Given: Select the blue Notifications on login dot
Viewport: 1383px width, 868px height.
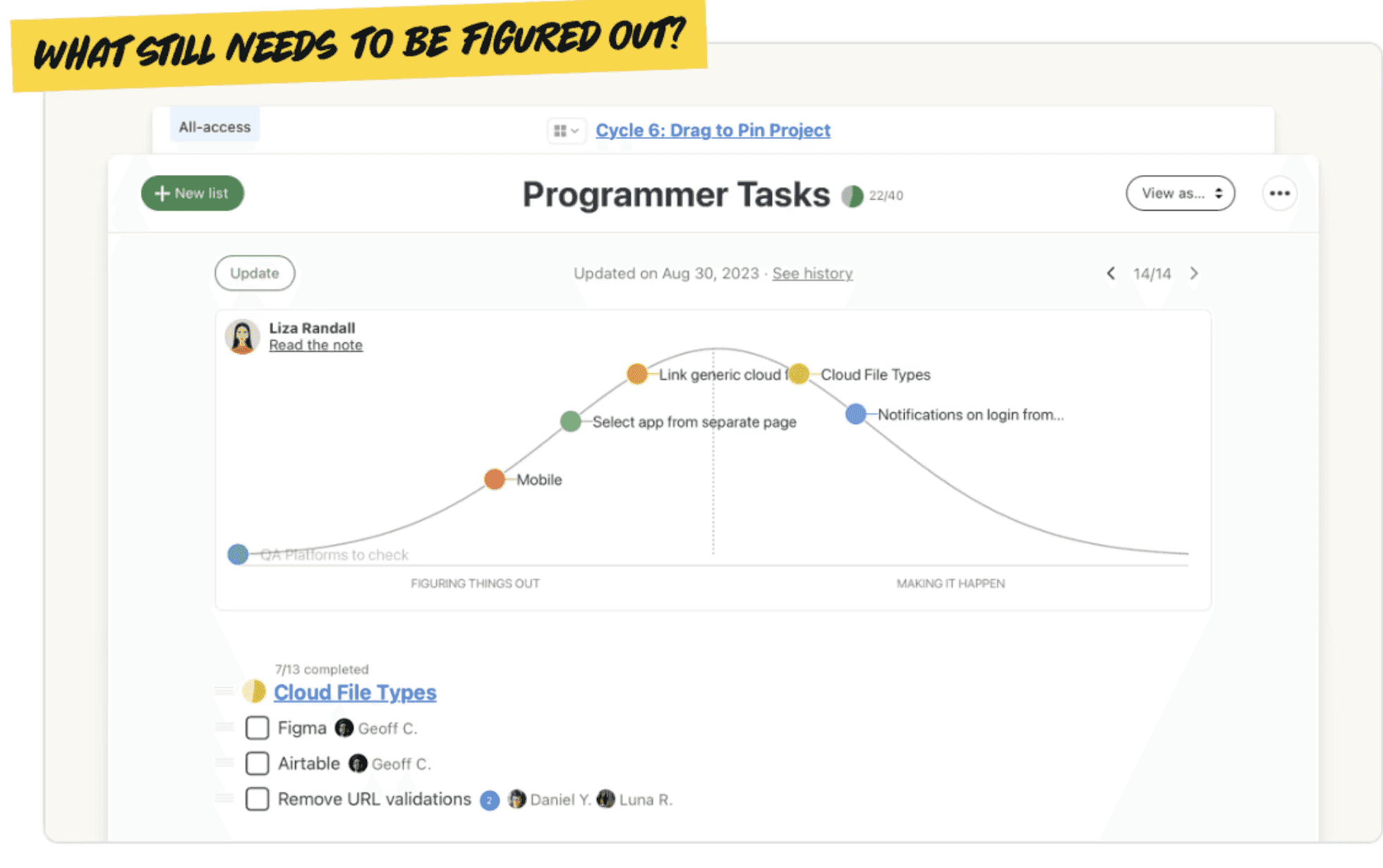Looking at the screenshot, I should 855,414.
